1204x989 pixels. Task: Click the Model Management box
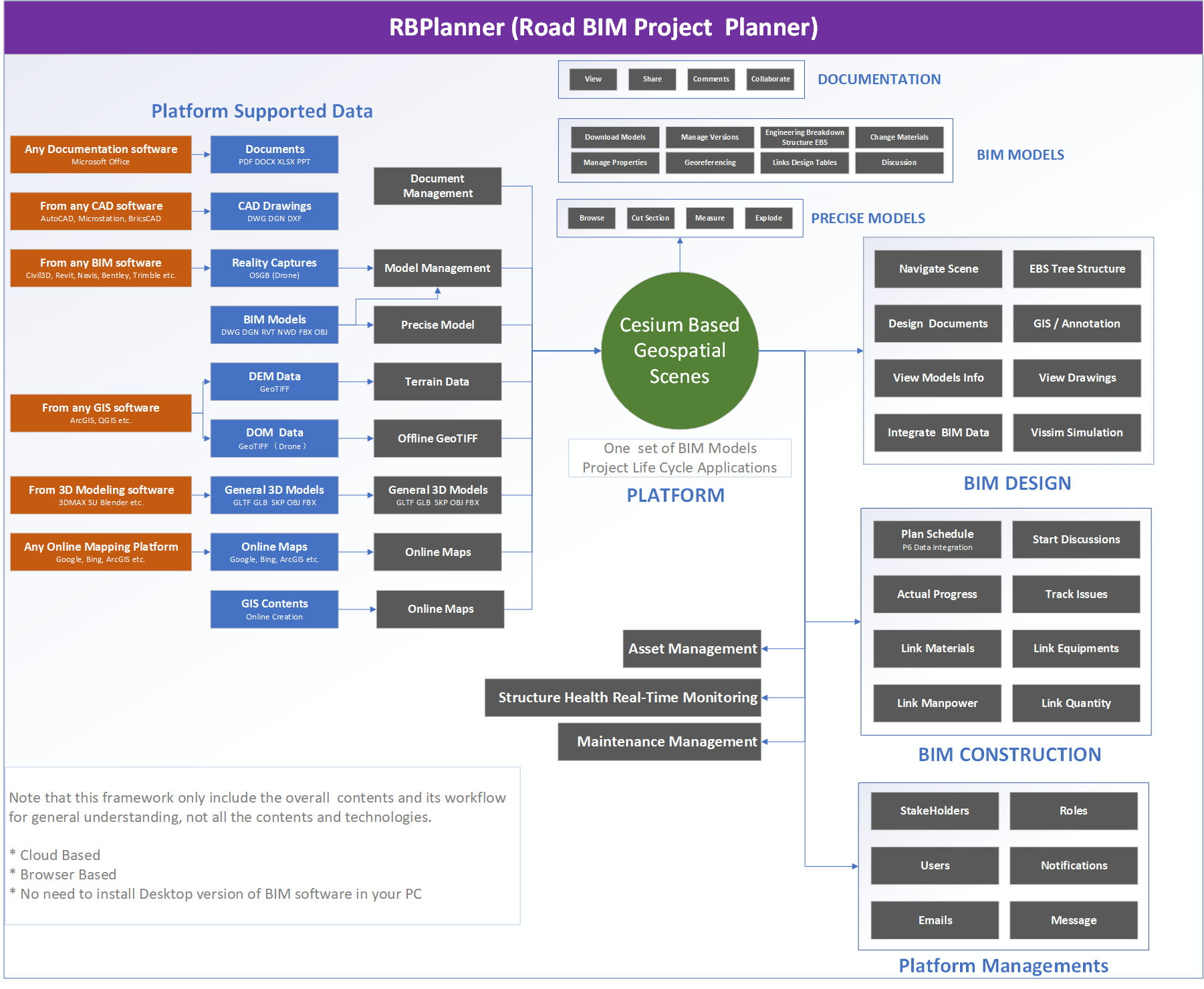tap(437, 268)
